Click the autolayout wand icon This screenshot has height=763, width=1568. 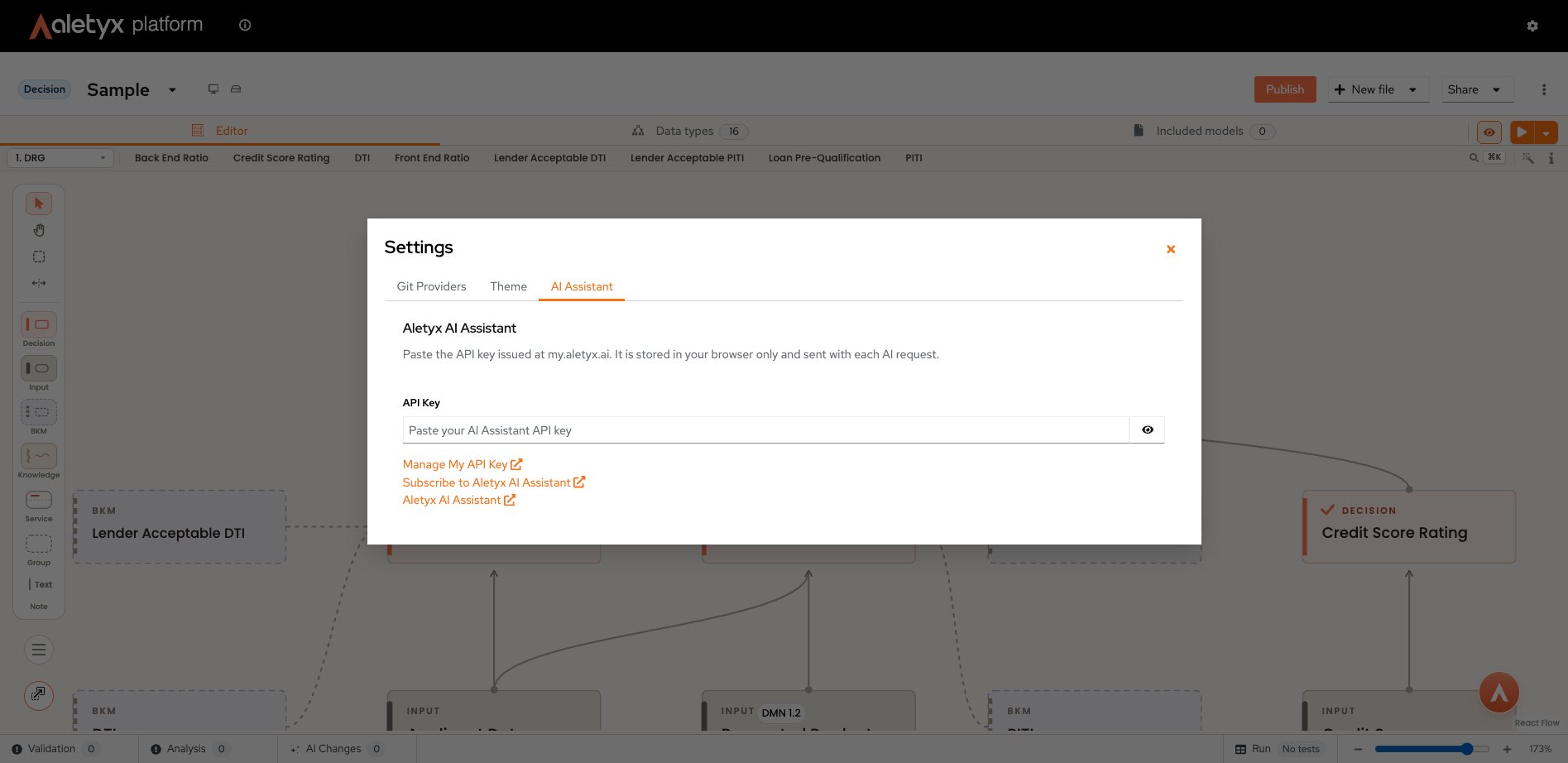pos(1528,157)
